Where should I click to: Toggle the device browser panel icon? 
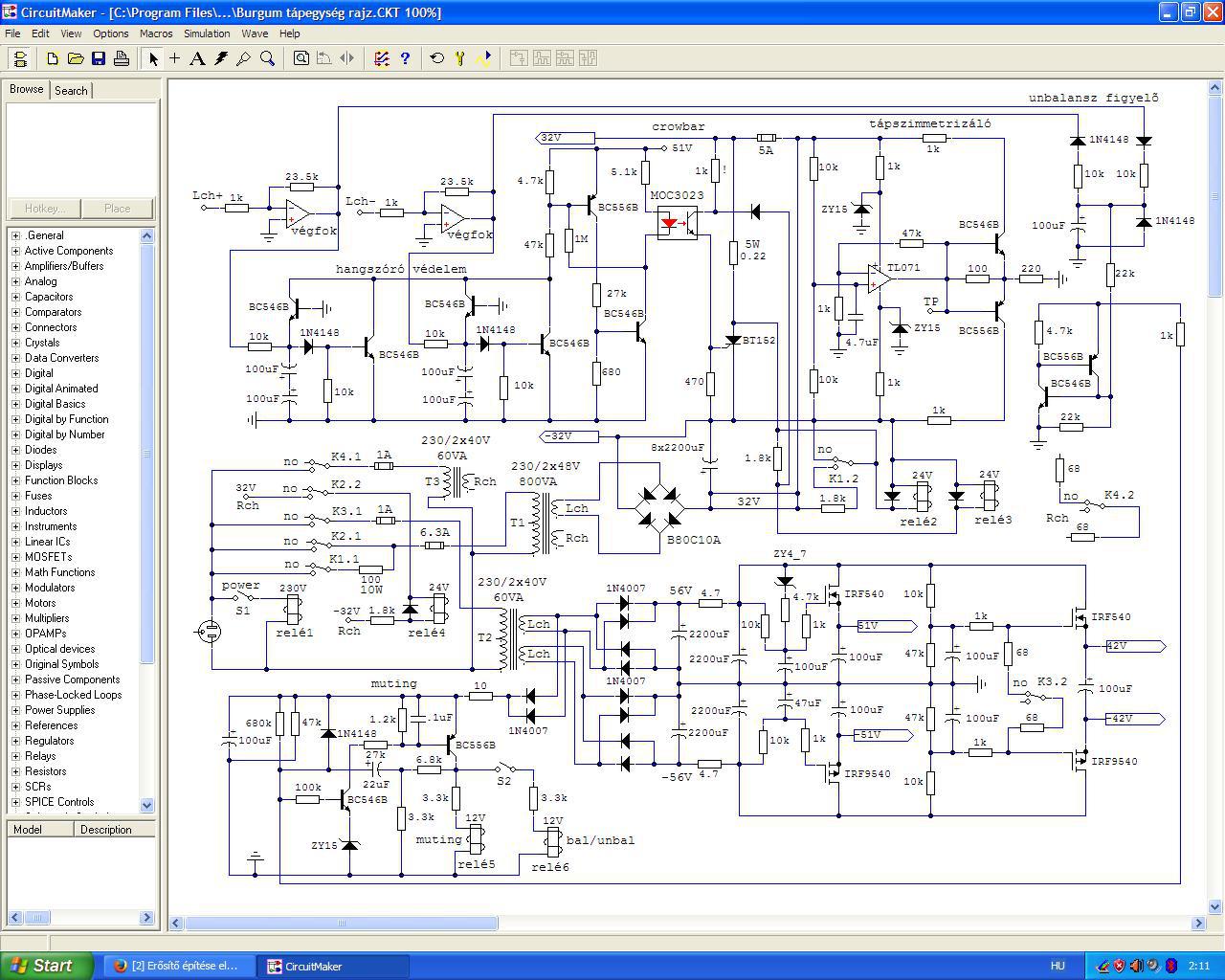[x=19, y=58]
